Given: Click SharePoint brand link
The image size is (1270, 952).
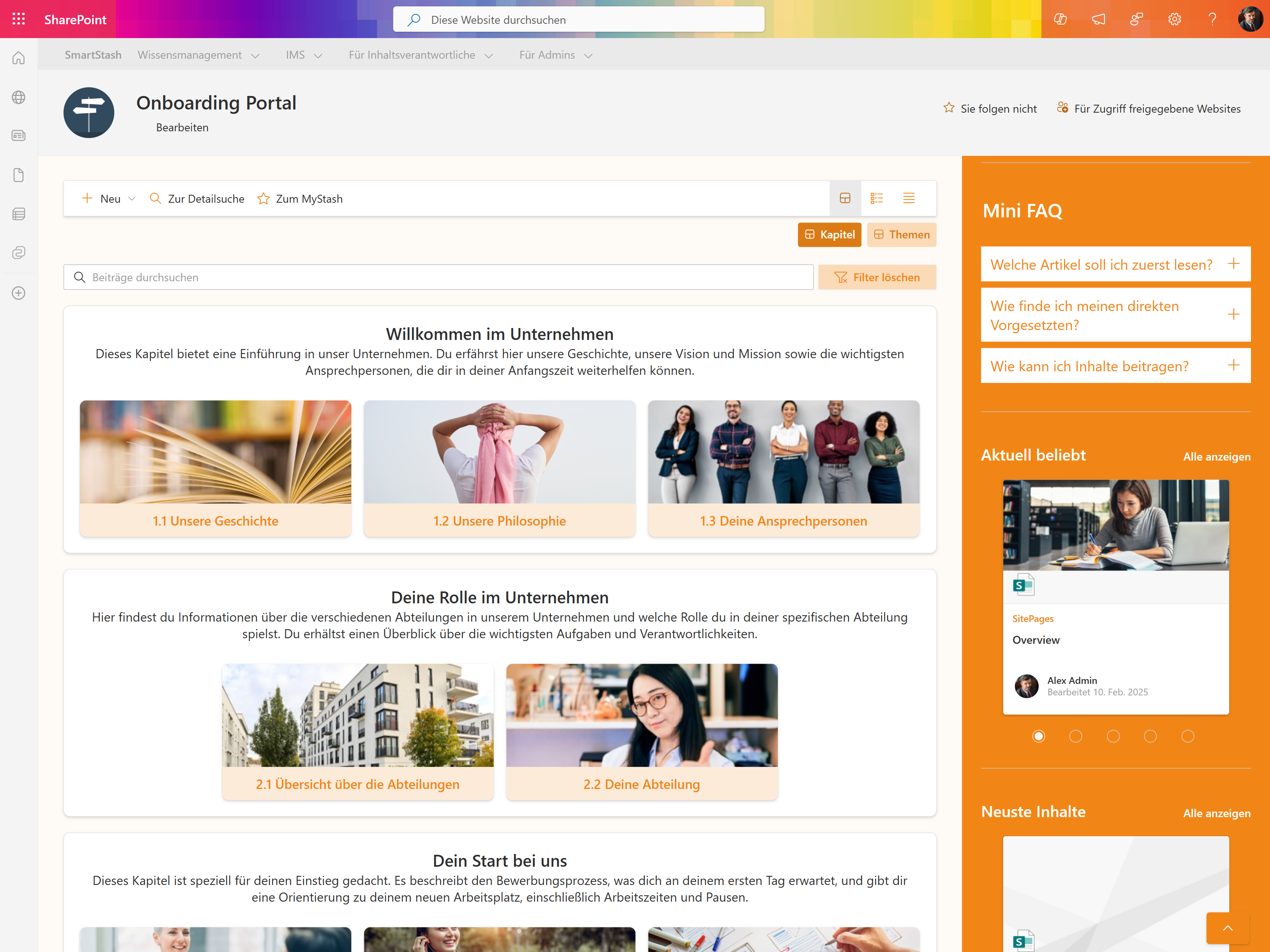Looking at the screenshot, I should point(75,19).
